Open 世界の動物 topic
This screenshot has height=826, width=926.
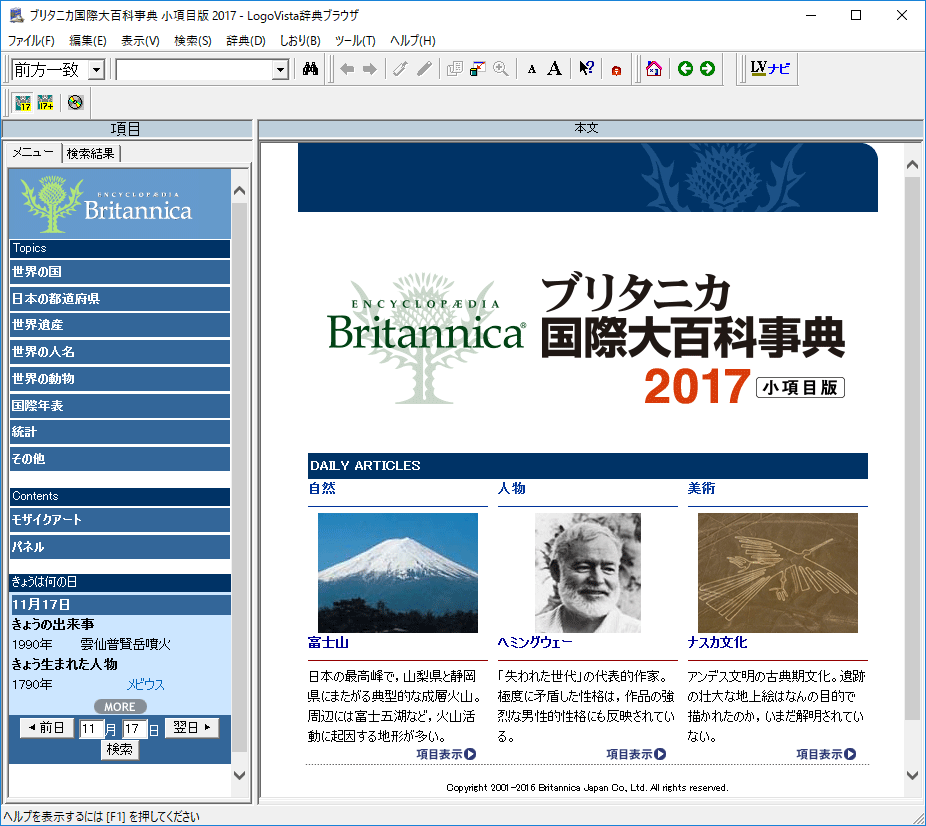[x=120, y=378]
